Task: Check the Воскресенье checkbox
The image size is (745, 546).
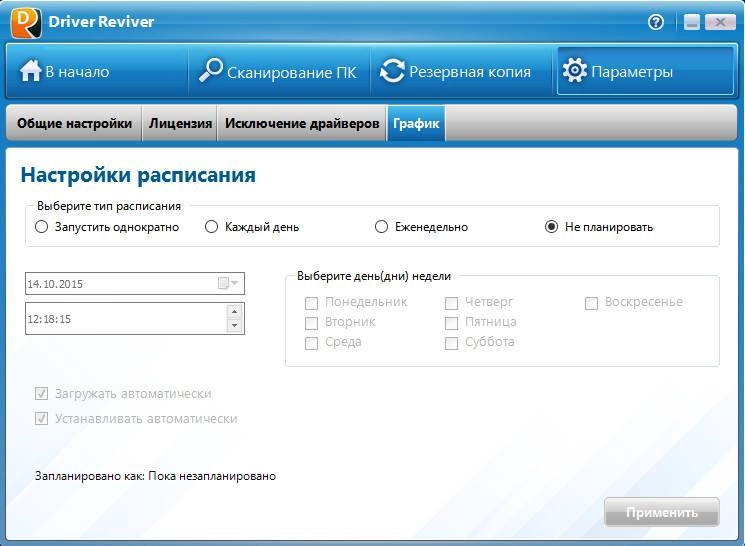Action: coord(592,303)
